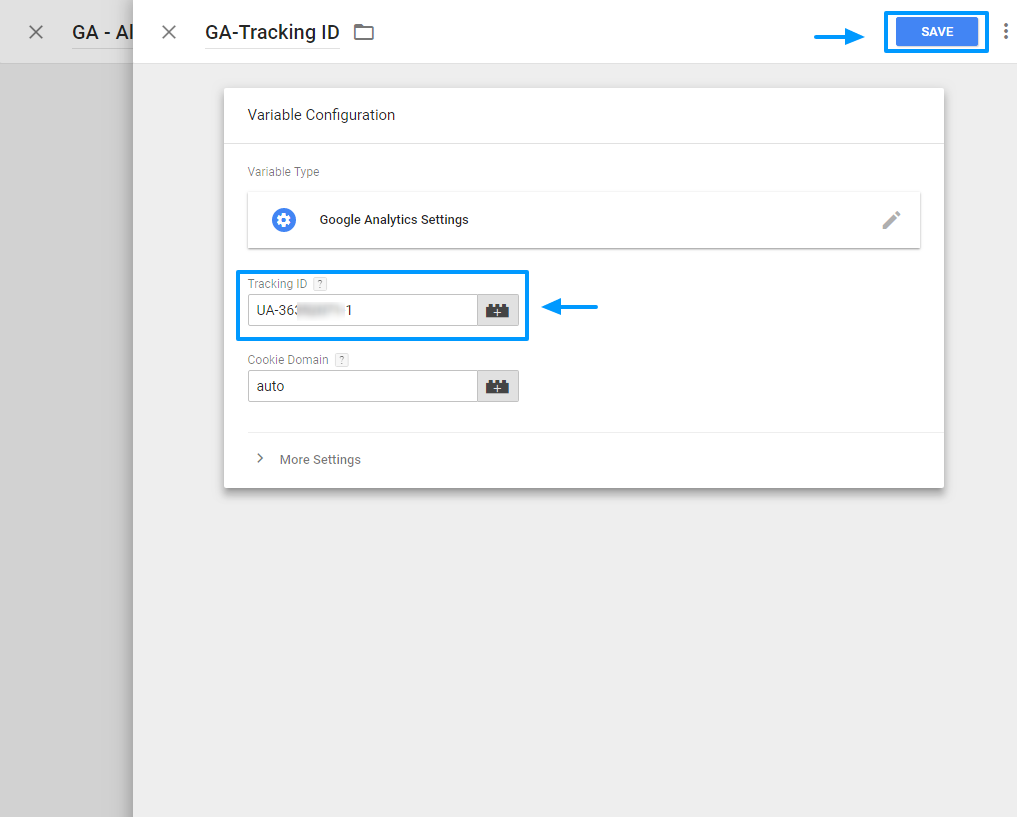The height and width of the screenshot is (817, 1017).
Task: Click the Variable Type label
Action: pos(284,172)
